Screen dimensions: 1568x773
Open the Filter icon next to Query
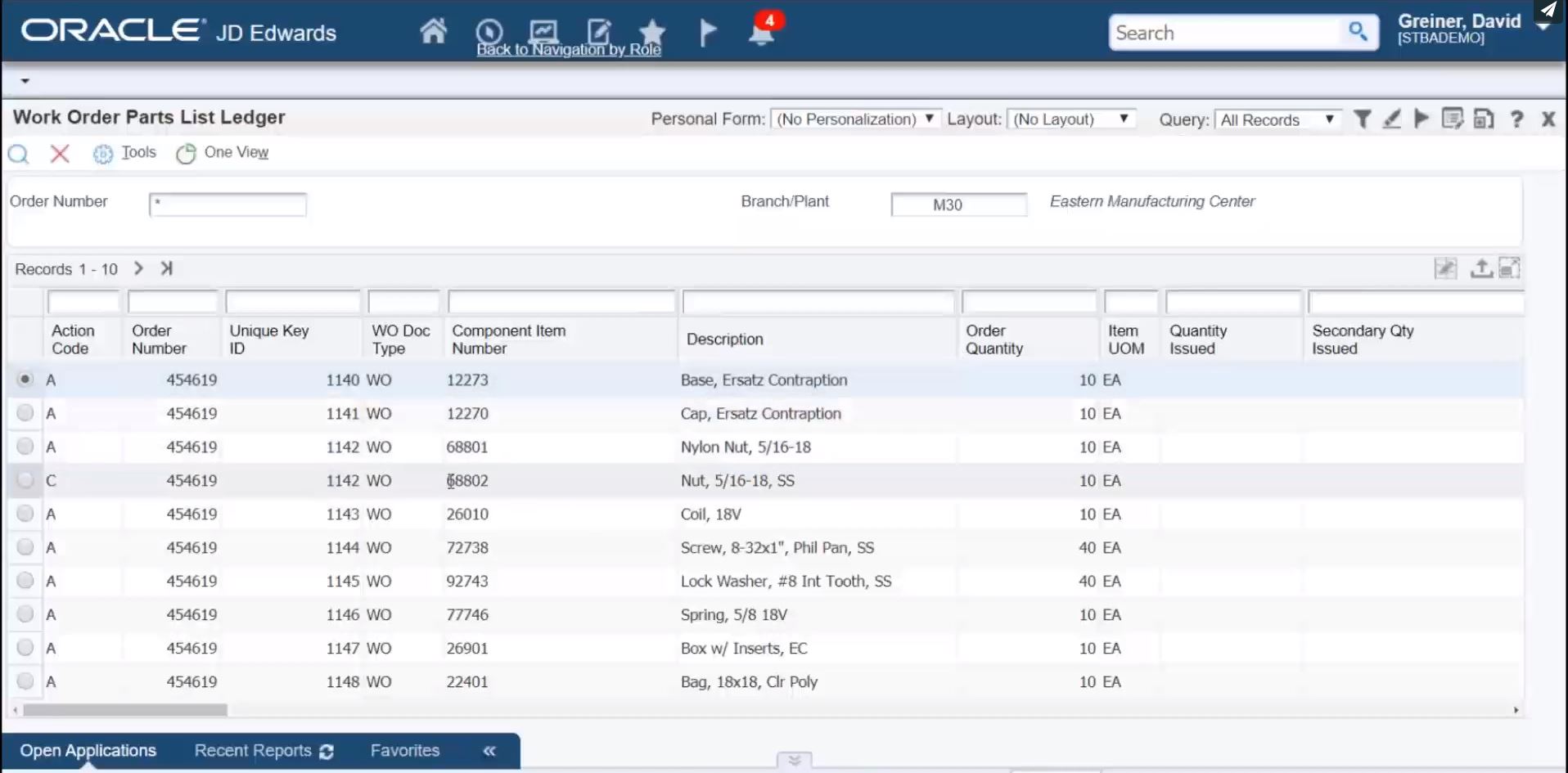point(1362,119)
